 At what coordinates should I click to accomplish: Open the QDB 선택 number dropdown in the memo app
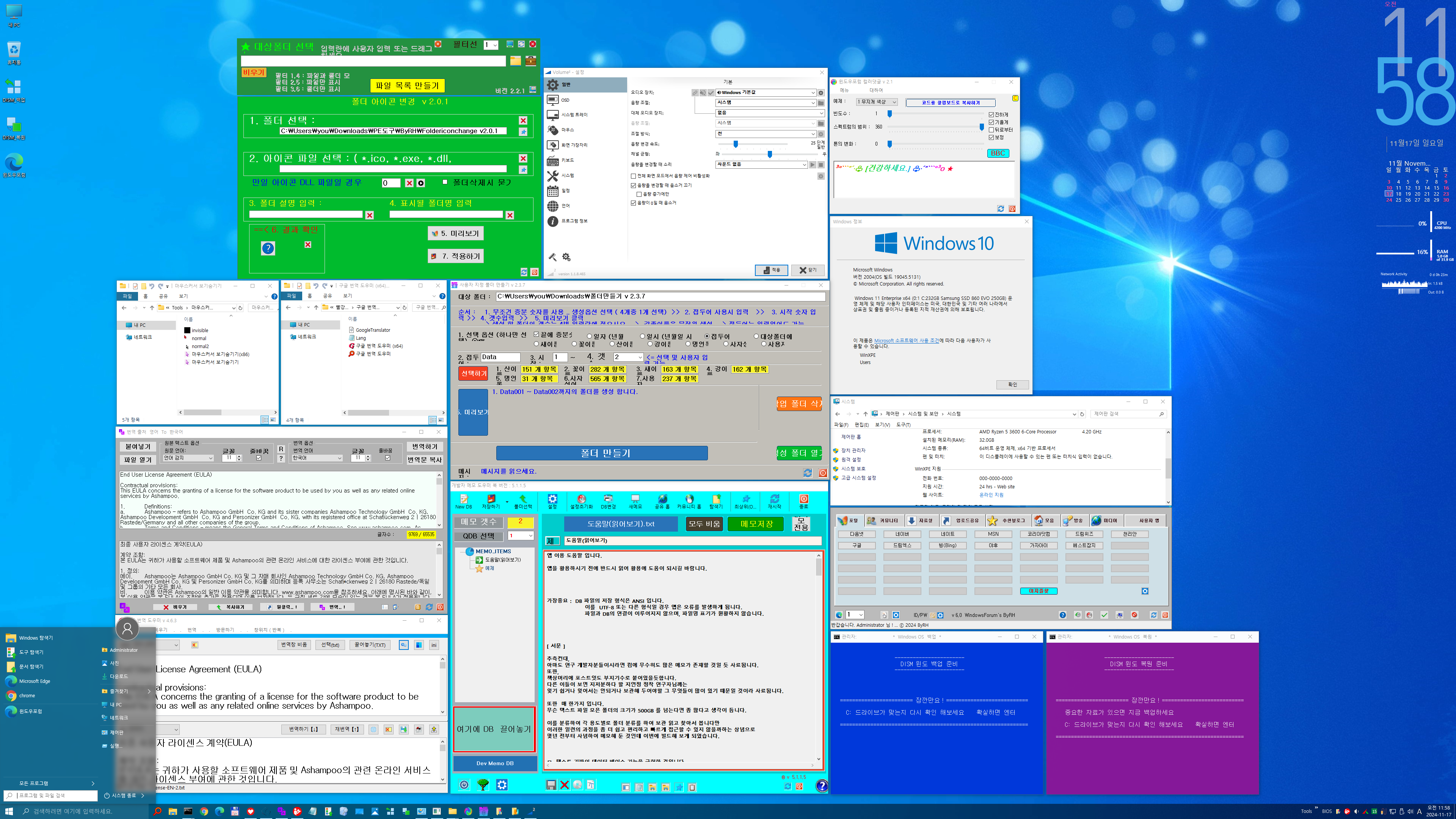(521, 536)
